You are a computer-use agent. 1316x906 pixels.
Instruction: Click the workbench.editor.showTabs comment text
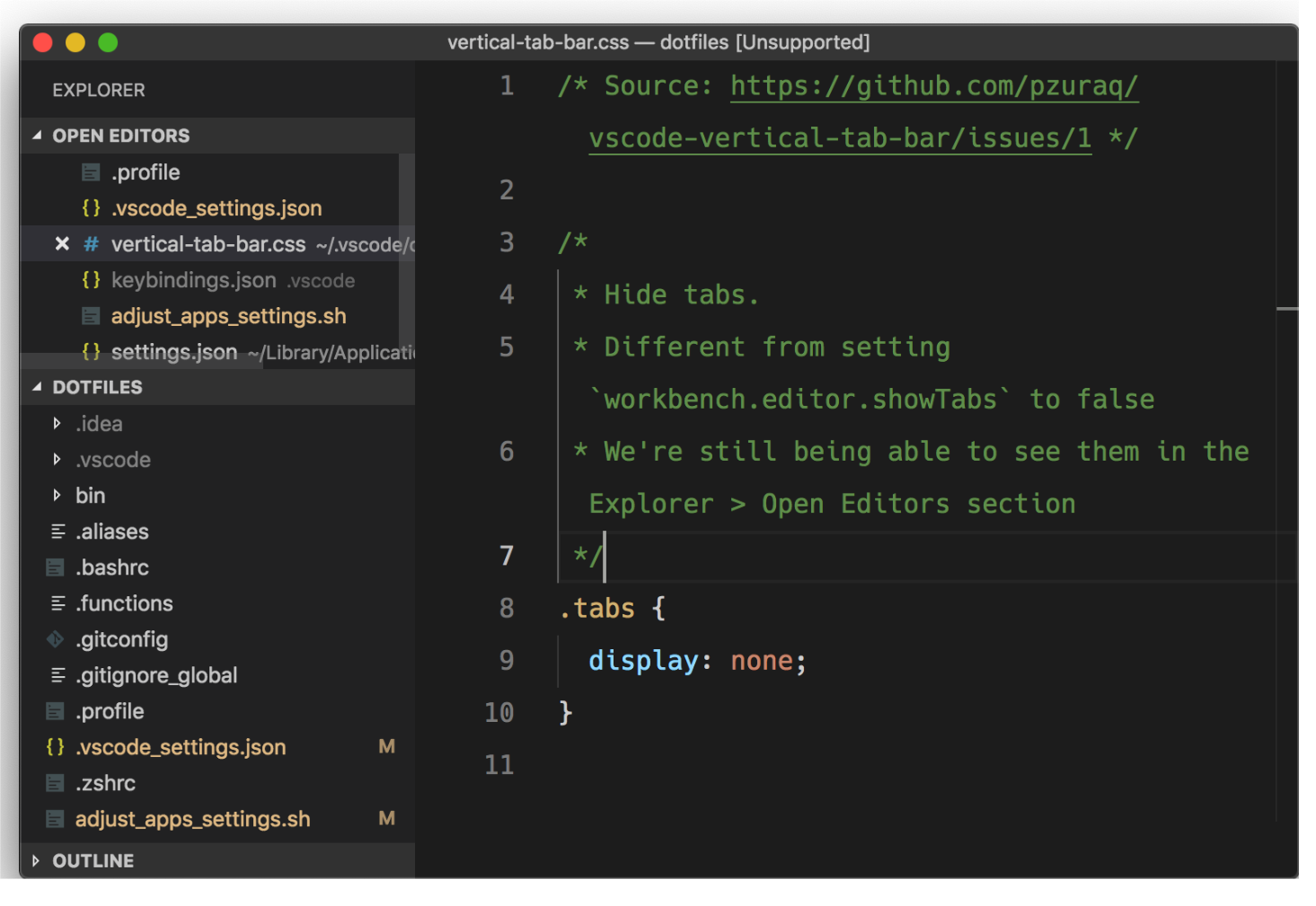[x=799, y=399]
